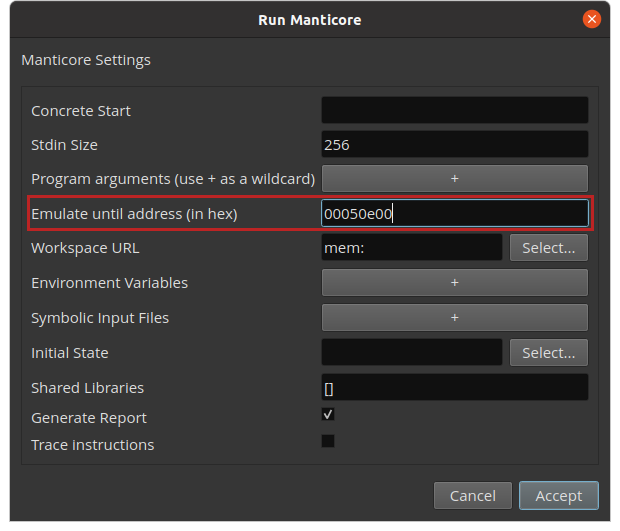Add a program argument with plus button
Screen dimensions: 620x531
pos(454,178)
